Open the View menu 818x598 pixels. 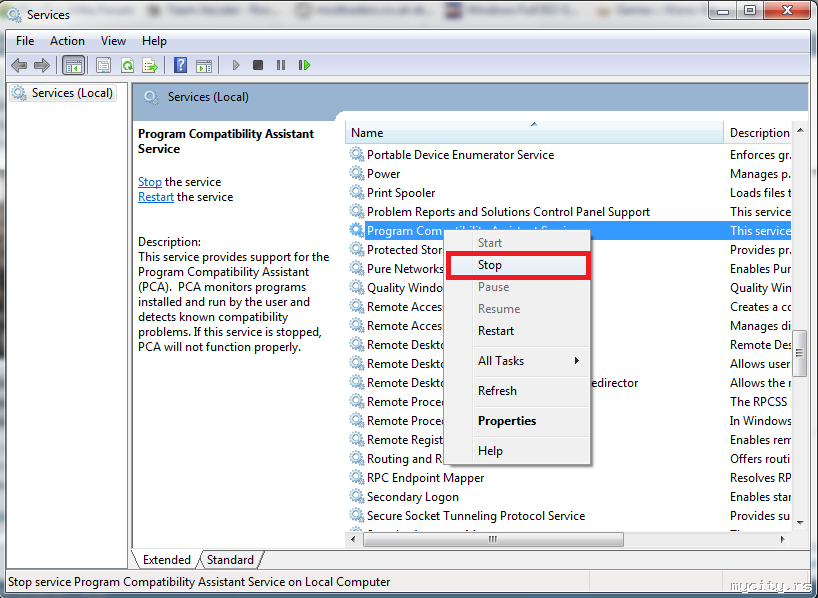tap(113, 41)
